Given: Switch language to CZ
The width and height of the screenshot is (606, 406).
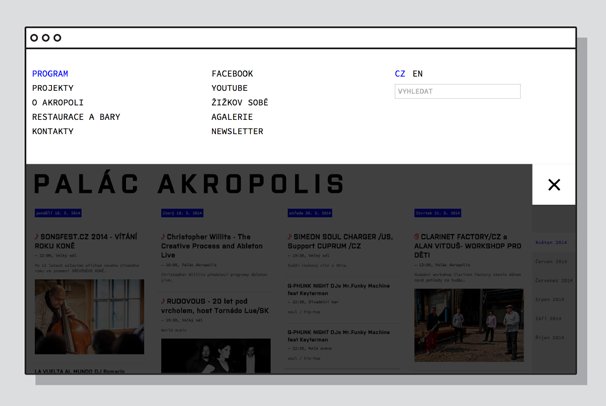Looking at the screenshot, I should tap(400, 74).
